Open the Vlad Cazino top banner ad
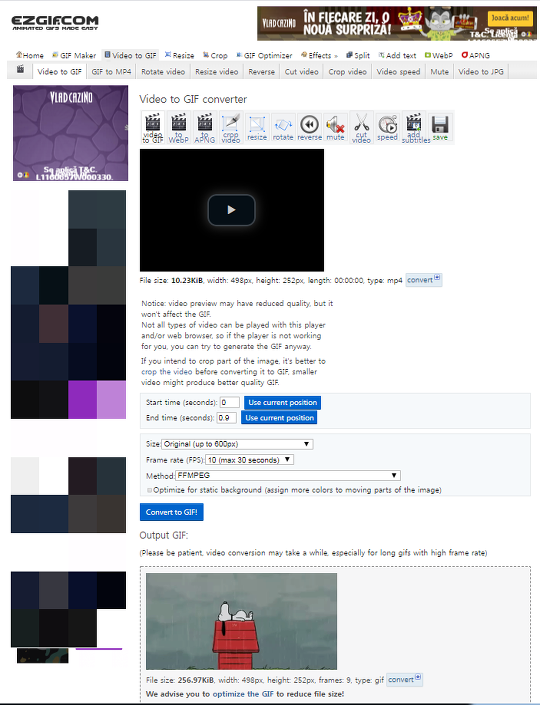540x705 pixels. (x=397, y=23)
